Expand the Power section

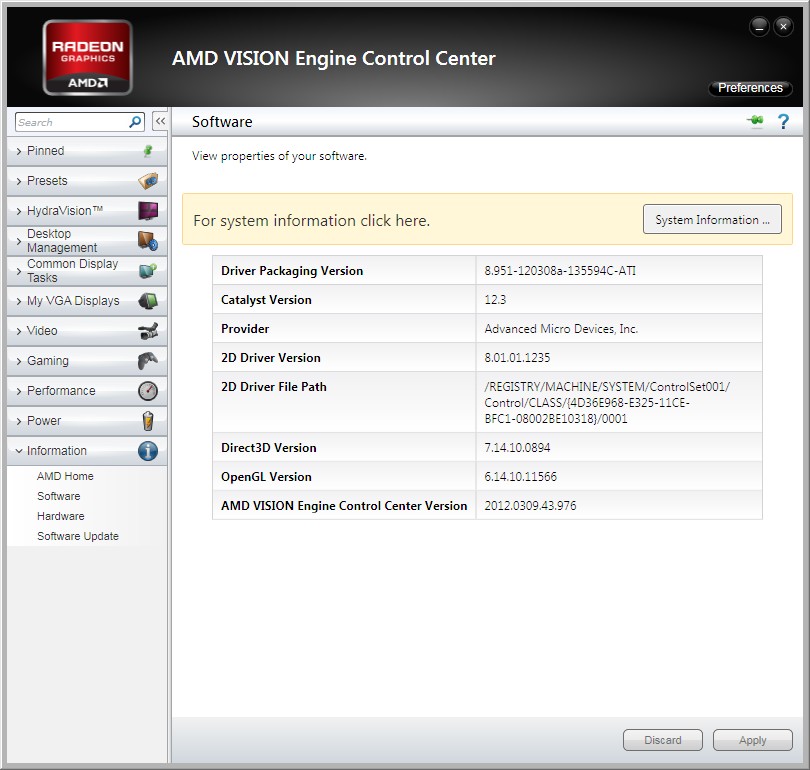click(x=87, y=420)
